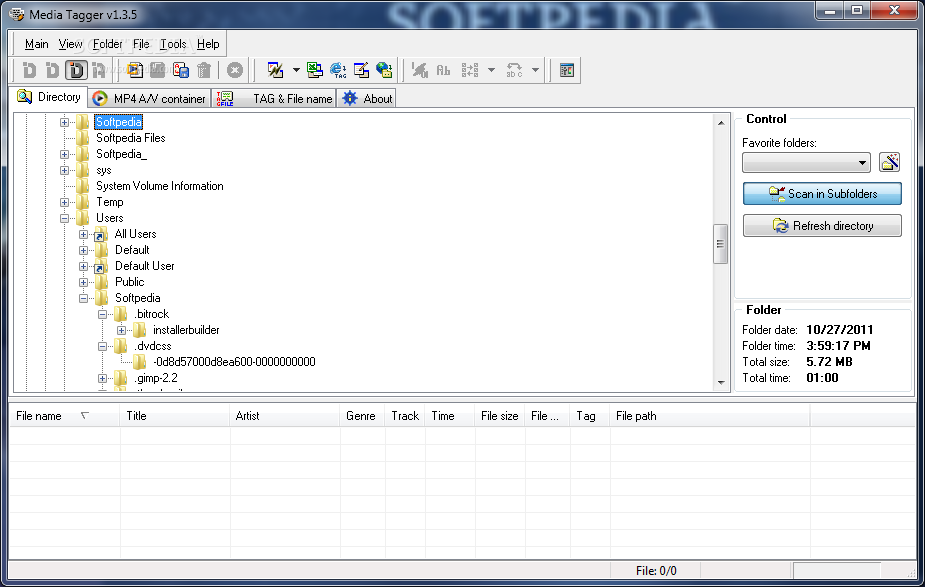
Task: Collapse the .bitrock folder node
Action: pos(102,314)
